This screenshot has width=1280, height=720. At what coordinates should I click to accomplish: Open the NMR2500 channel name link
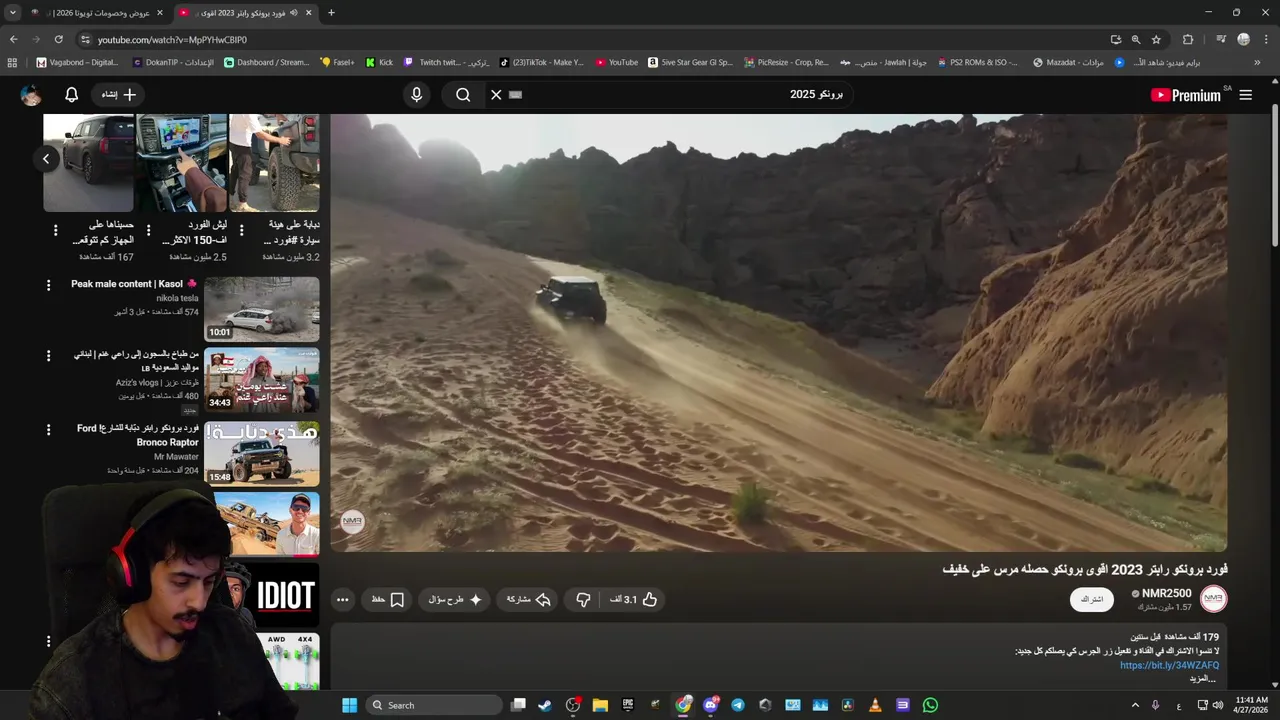coord(1167,593)
